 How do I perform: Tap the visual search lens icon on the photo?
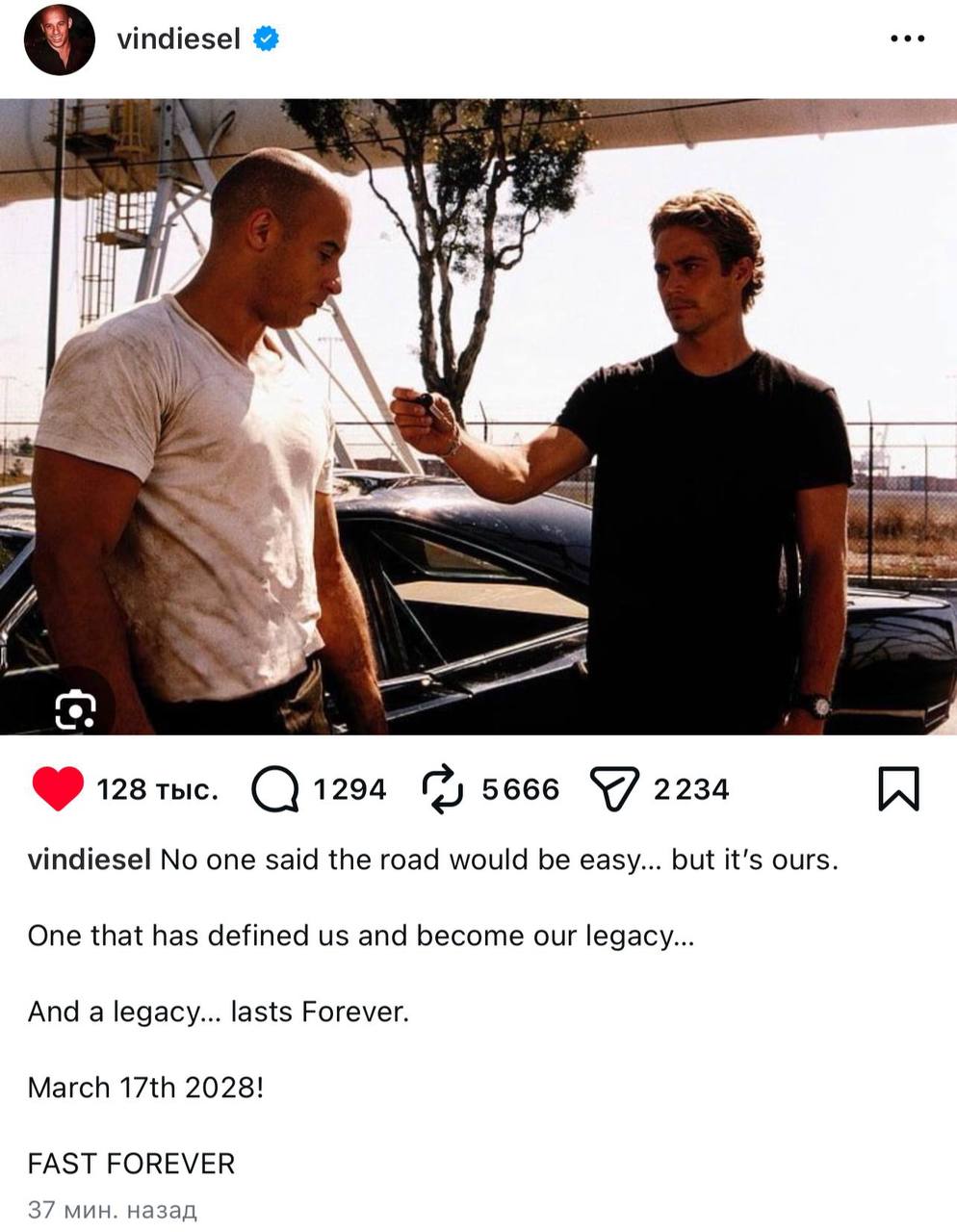75,710
